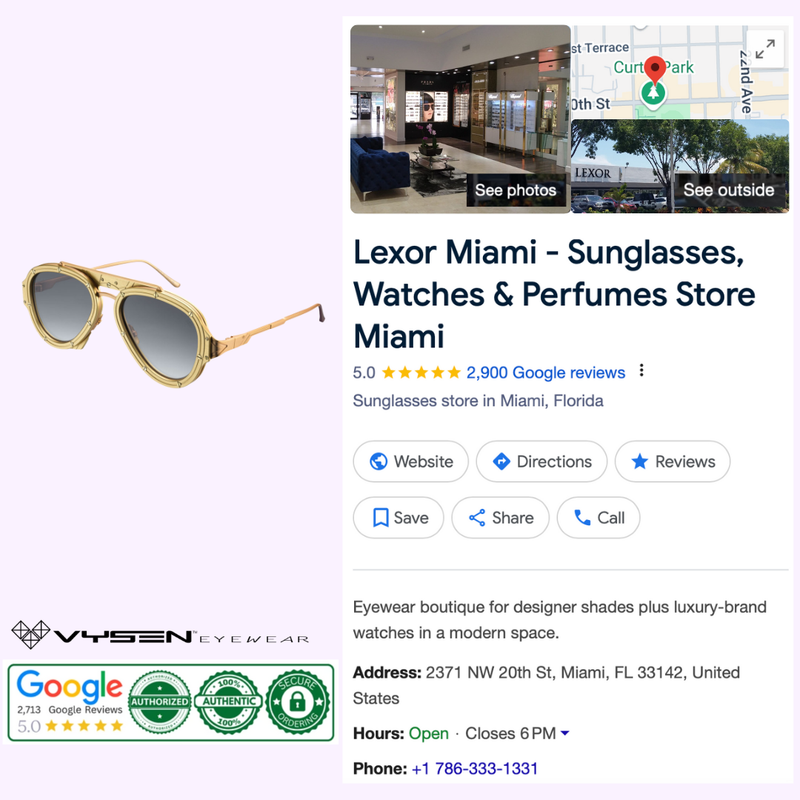Open See outside street view thumbnail
Viewport: 800px width, 800px height.
680,166
